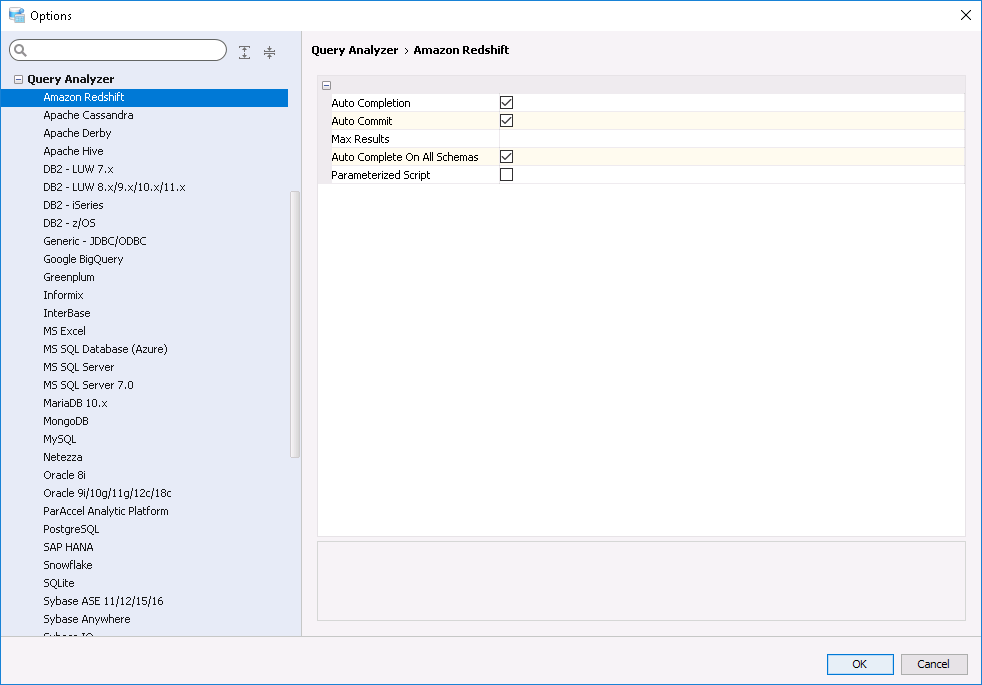Enable the Parameterized Script checkbox

506,175
